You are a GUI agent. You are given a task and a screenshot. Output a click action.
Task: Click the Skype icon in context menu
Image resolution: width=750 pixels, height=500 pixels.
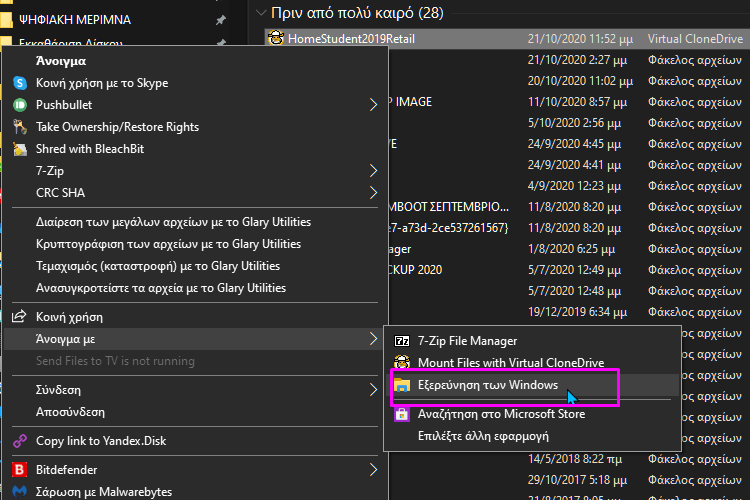point(20,83)
